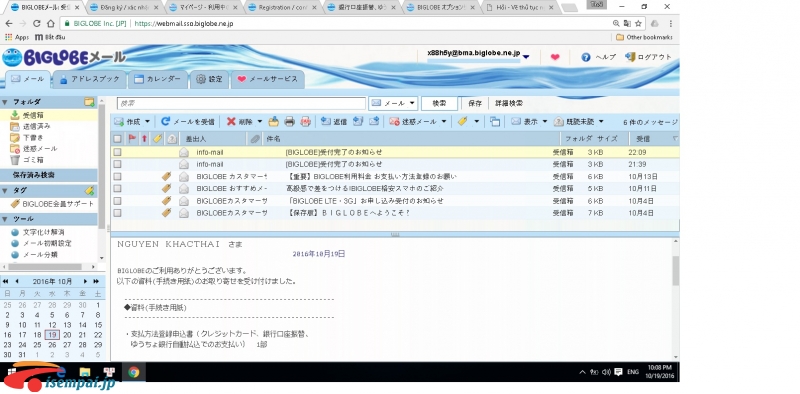This screenshot has height=394, width=800.
Task: Click the read status column header icon
Action: coord(172,138)
